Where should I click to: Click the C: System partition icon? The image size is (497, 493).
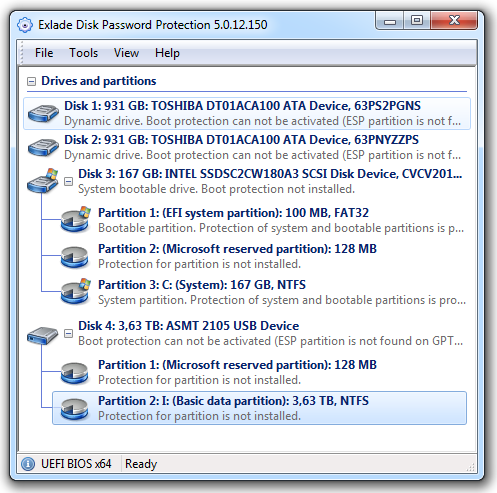tap(75, 291)
